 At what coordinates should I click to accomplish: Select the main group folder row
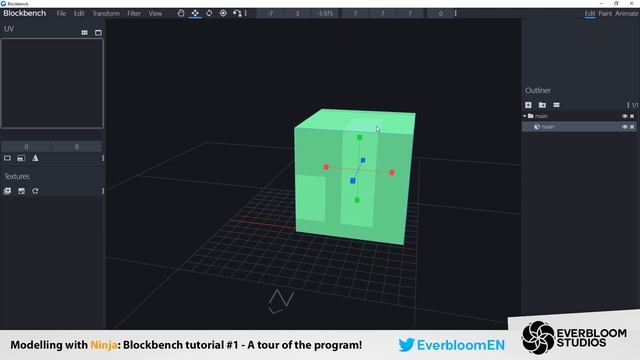point(579,116)
